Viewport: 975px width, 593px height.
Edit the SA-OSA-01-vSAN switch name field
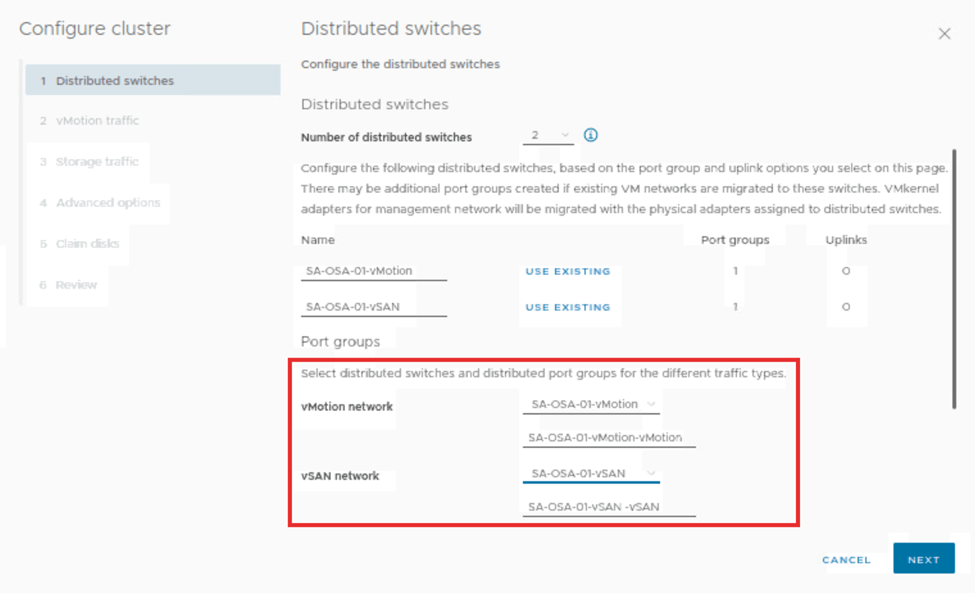point(373,307)
